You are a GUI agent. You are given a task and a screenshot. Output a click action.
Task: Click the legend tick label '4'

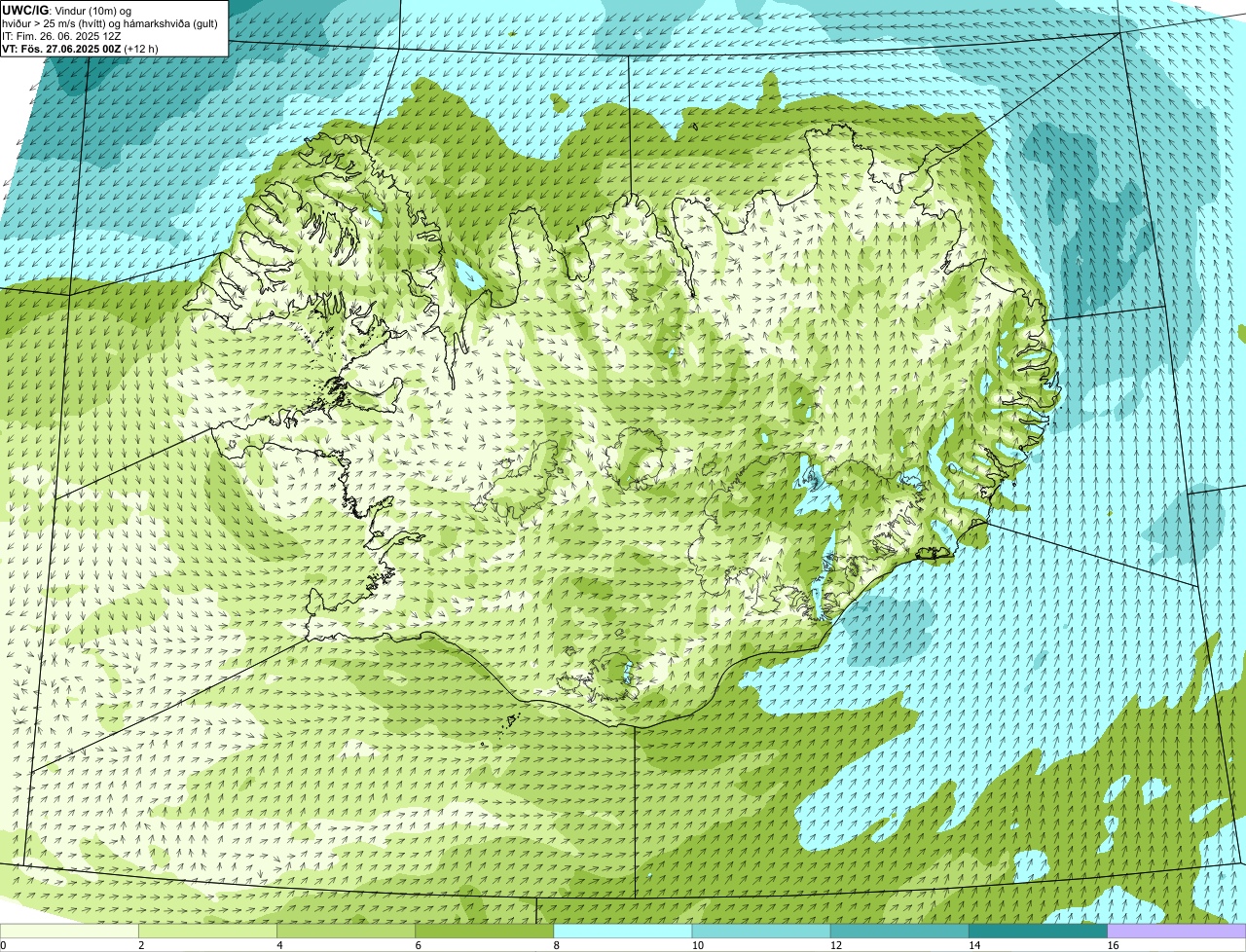(x=279, y=945)
